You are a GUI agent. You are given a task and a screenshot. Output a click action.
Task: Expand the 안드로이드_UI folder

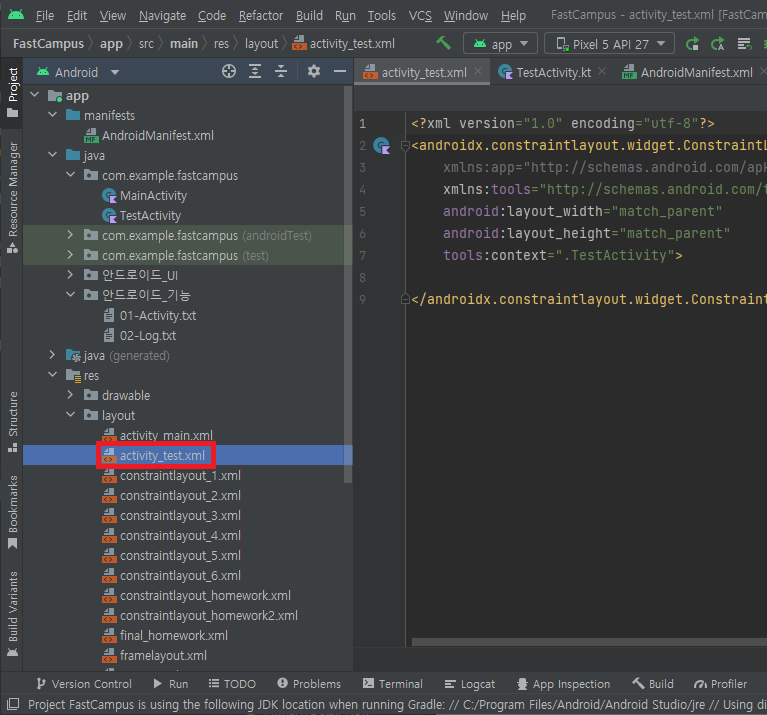click(70, 274)
